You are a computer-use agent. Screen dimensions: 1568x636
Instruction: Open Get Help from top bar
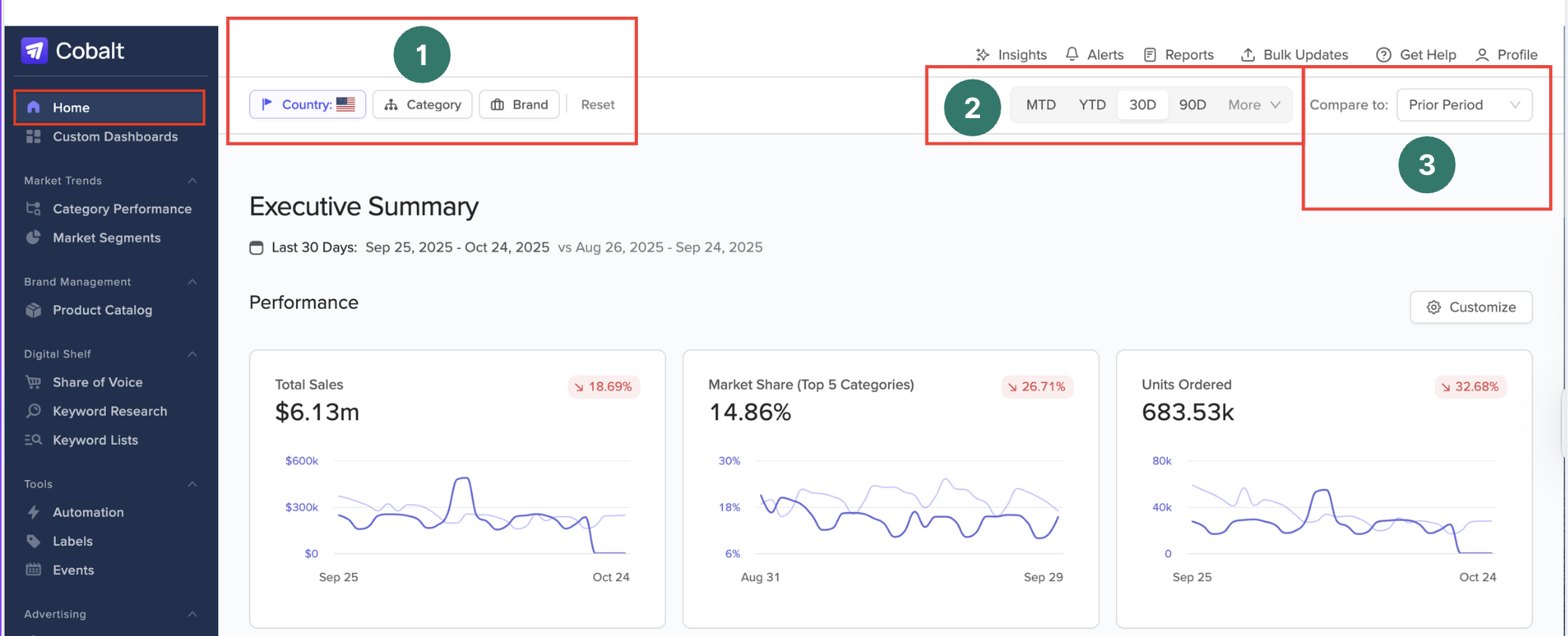[1416, 55]
